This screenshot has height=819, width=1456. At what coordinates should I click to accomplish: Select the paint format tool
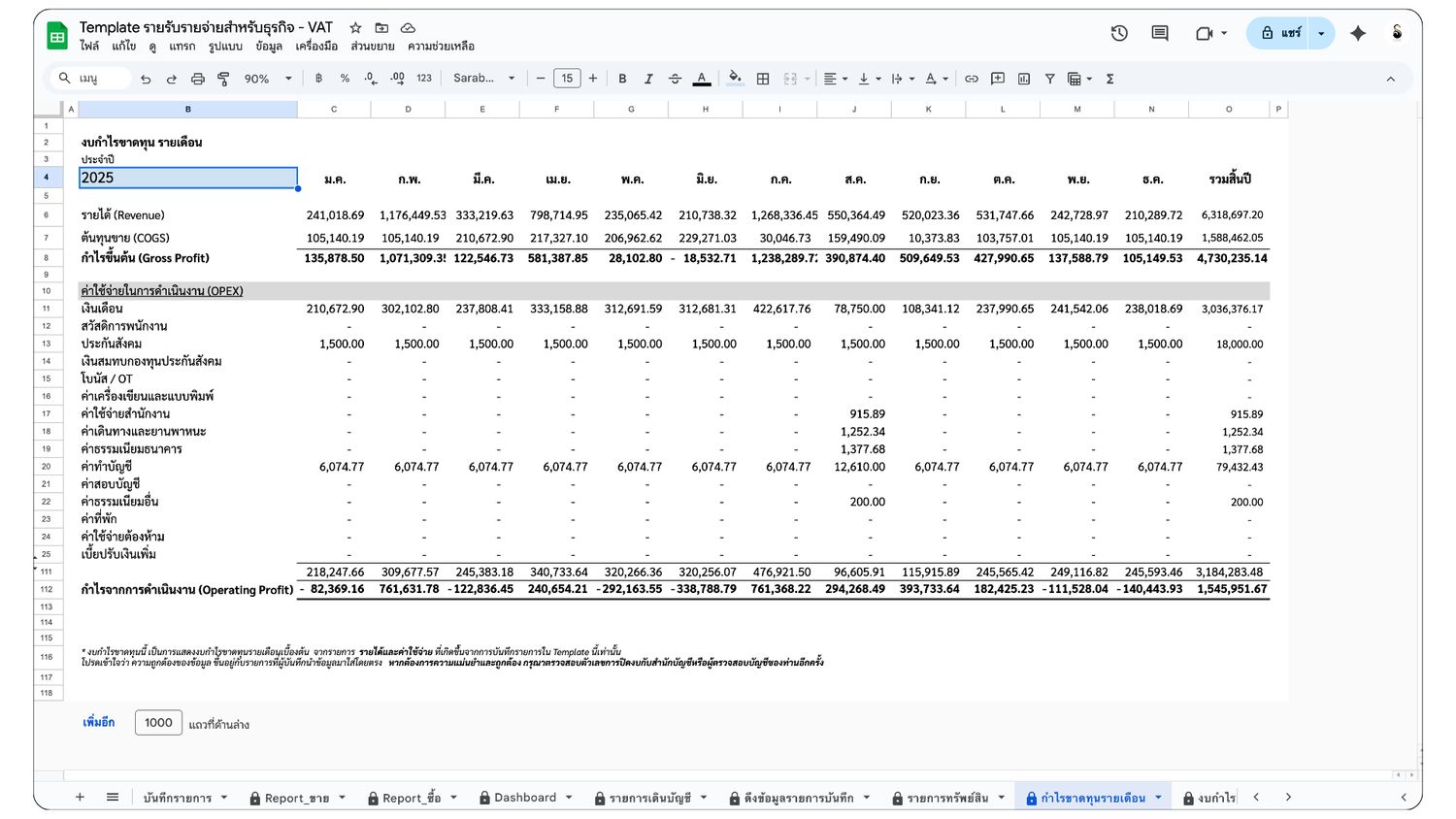tap(223, 79)
